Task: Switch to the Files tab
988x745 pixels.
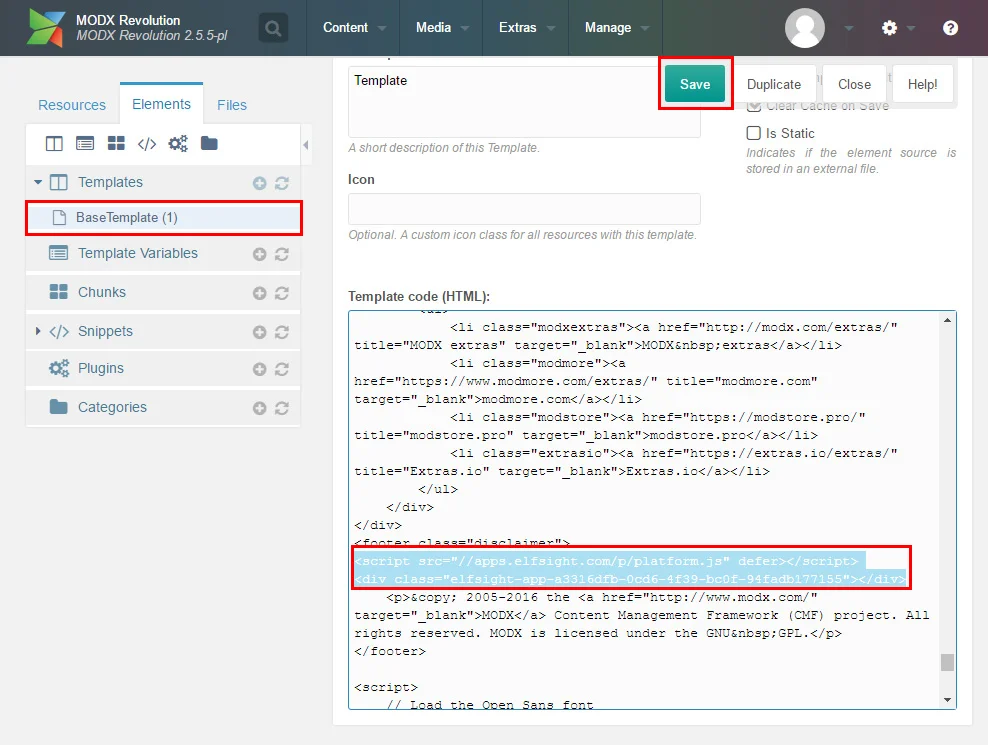Action: click(232, 105)
